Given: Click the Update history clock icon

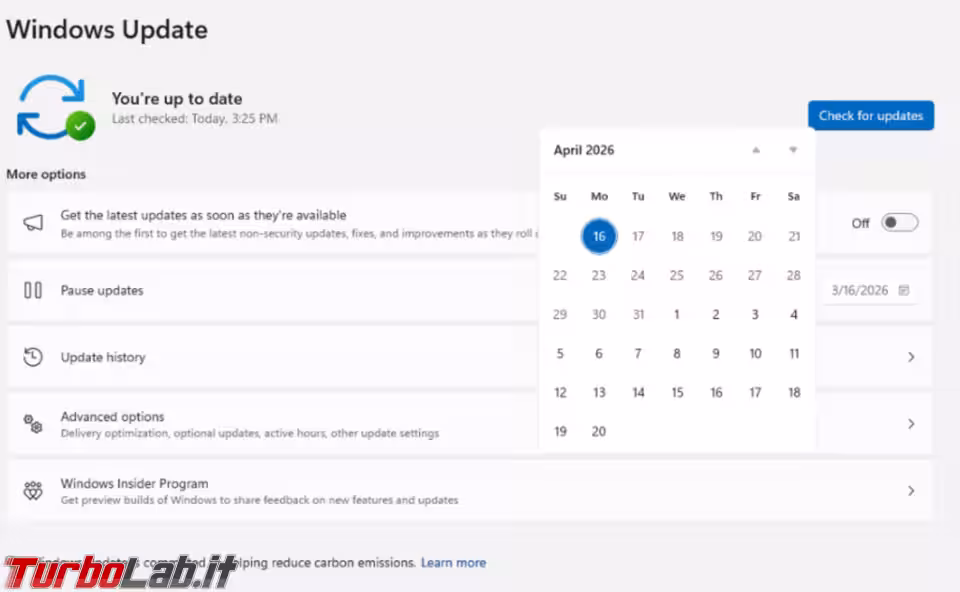Looking at the screenshot, I should 33,357.
